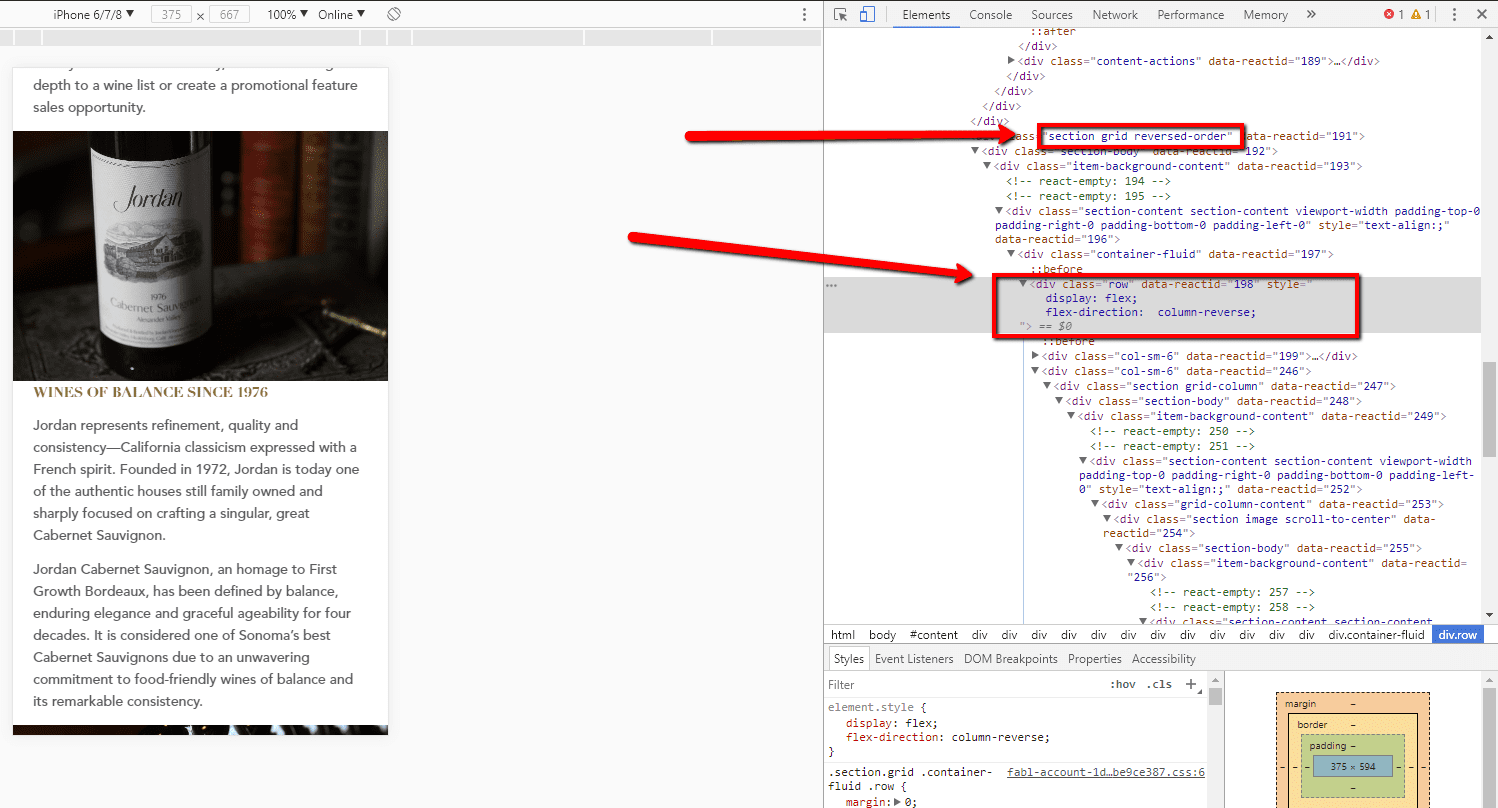Open the Online network throttling dropdown

(x=341, y=14)
